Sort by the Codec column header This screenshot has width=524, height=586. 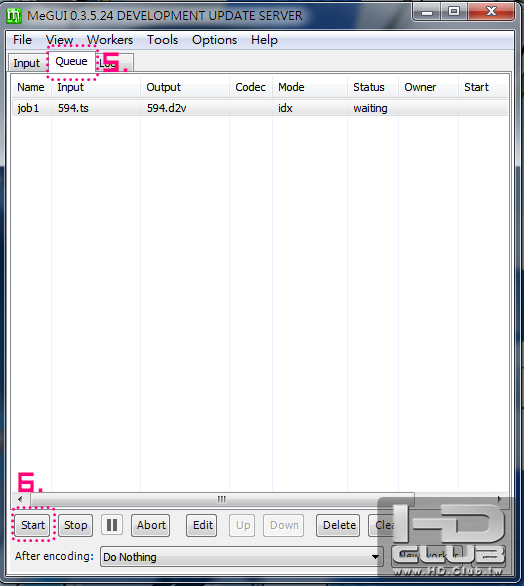coord(251,87)
